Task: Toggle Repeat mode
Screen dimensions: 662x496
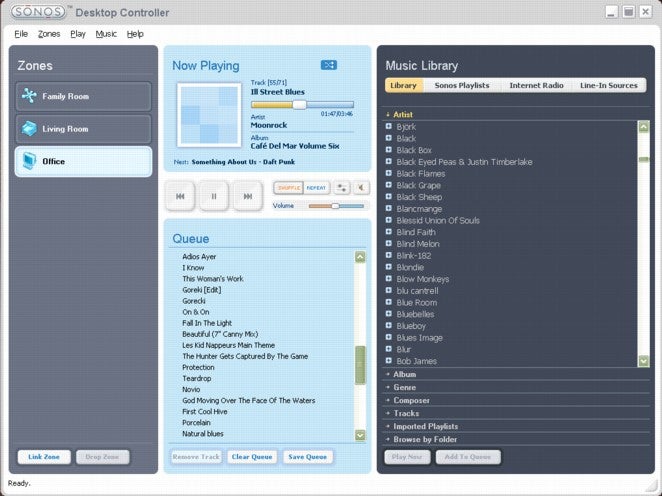Action: 316,188
